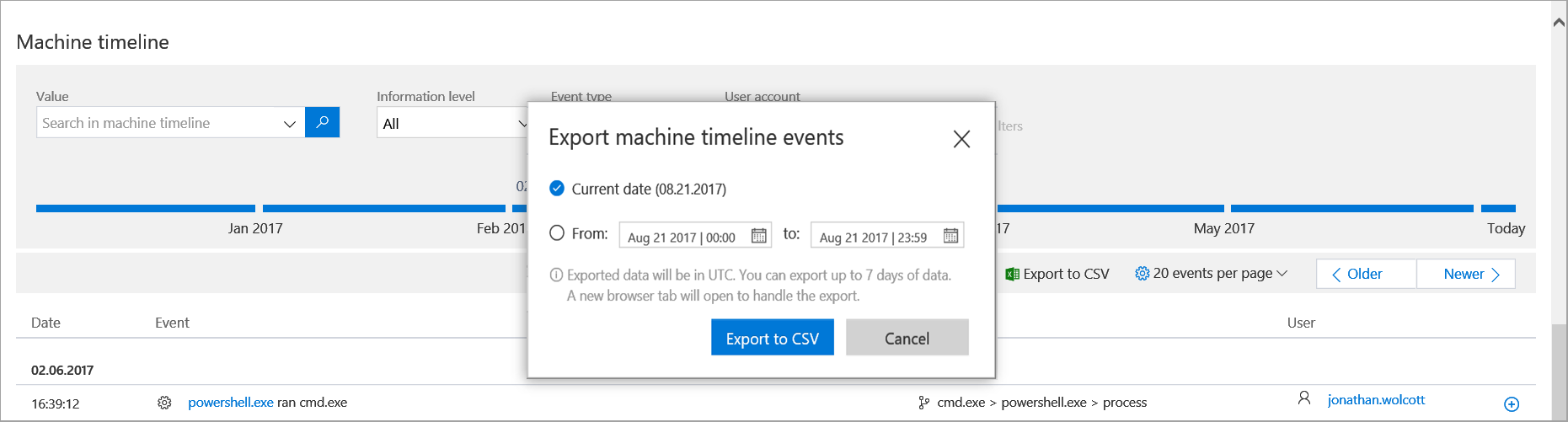The width and height of the screenshot is (1568, 422).
Task: Expand event details with plus circle icon
Action: click(x=1512, y=404)
